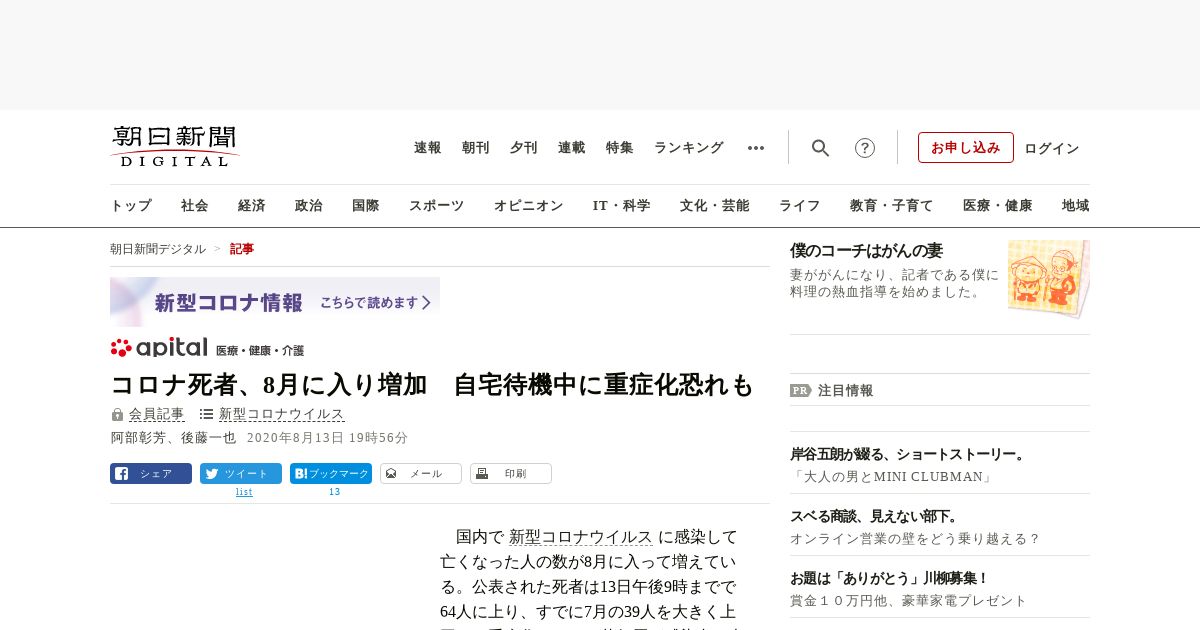The image size is (1200, 630).
Task: Click author names 阿部彰芳、後藤一也
Action: [x=173, y=438]
